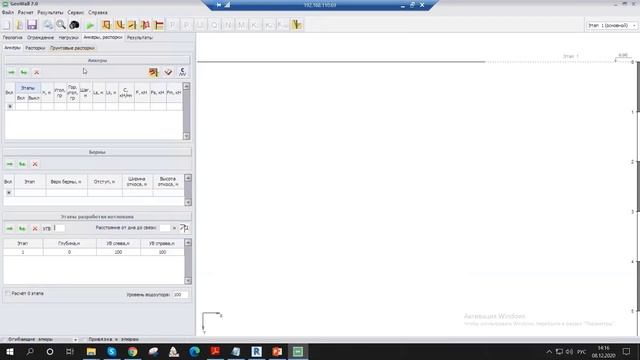
Task: Open the Windows Start menu
Action: (10, 351)
